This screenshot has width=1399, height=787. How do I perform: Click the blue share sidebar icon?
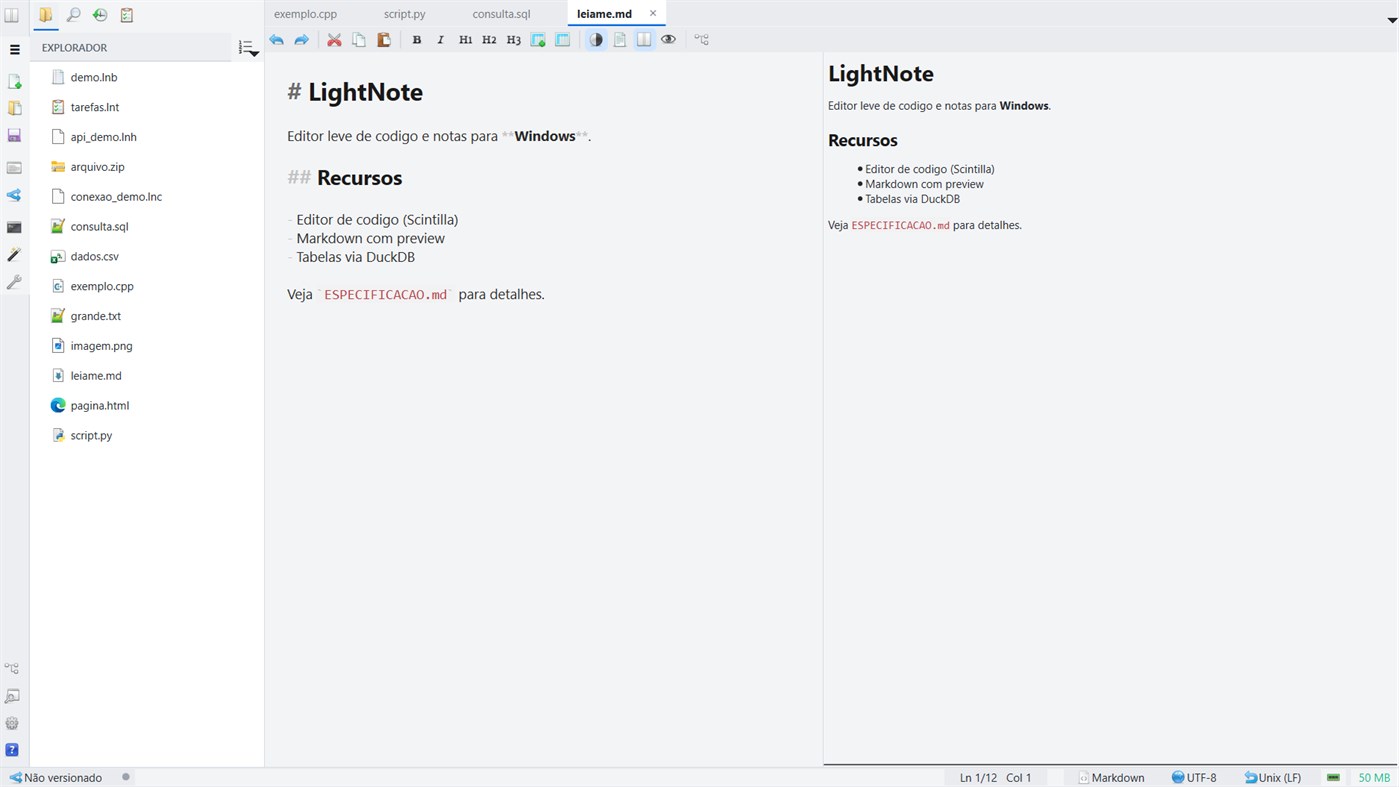click(14, 196)
